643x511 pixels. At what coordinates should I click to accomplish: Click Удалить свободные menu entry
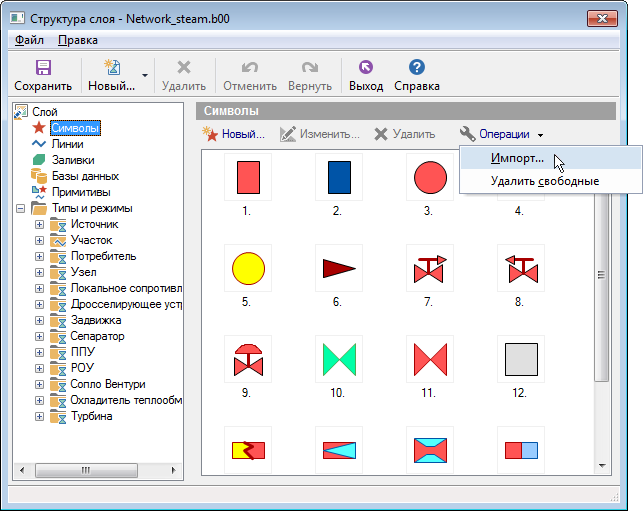coord(545,181)
